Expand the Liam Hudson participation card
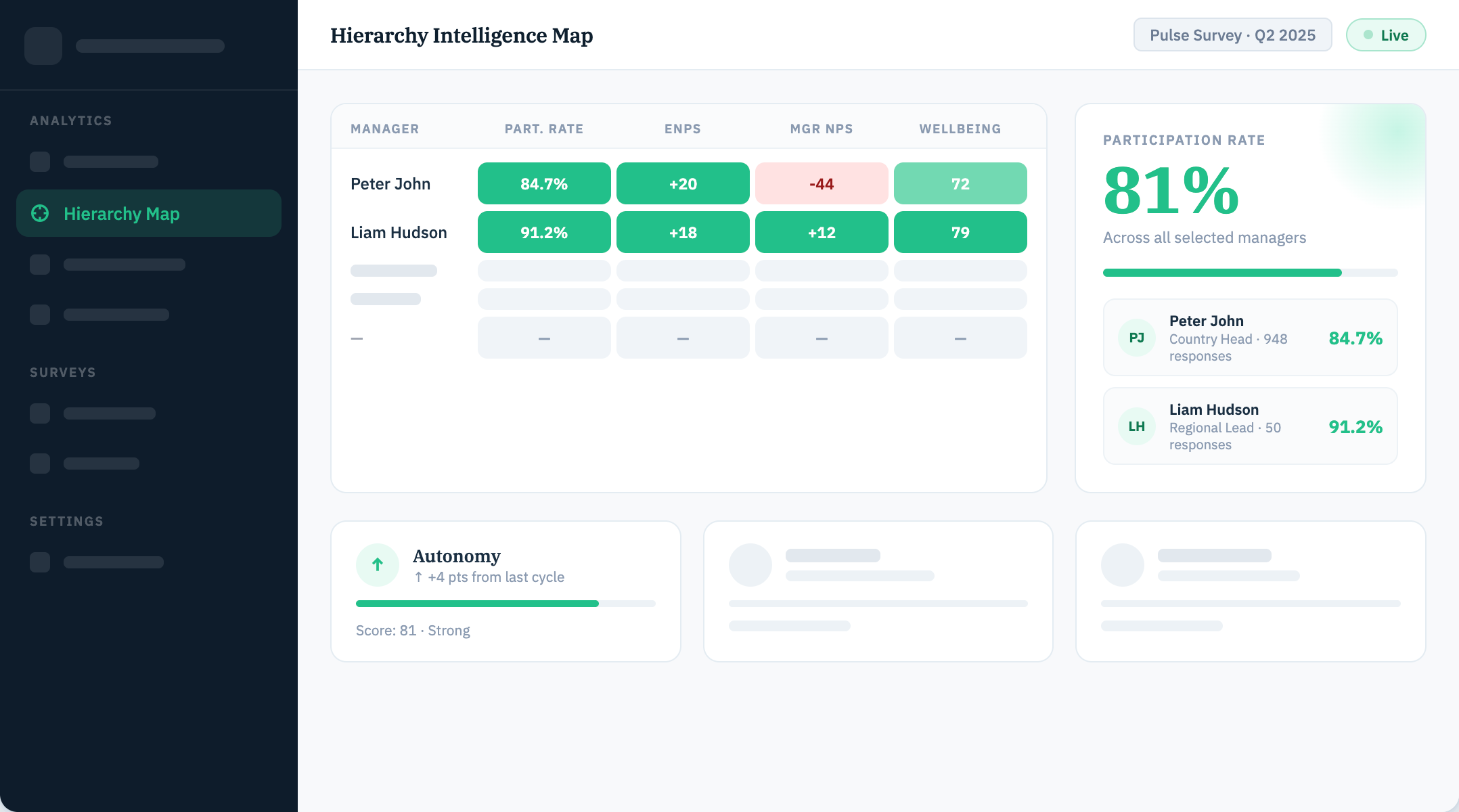Image resolution: width=1459 pixels, height=812 pixels. pyautogui.click(x=1250, y=426)
